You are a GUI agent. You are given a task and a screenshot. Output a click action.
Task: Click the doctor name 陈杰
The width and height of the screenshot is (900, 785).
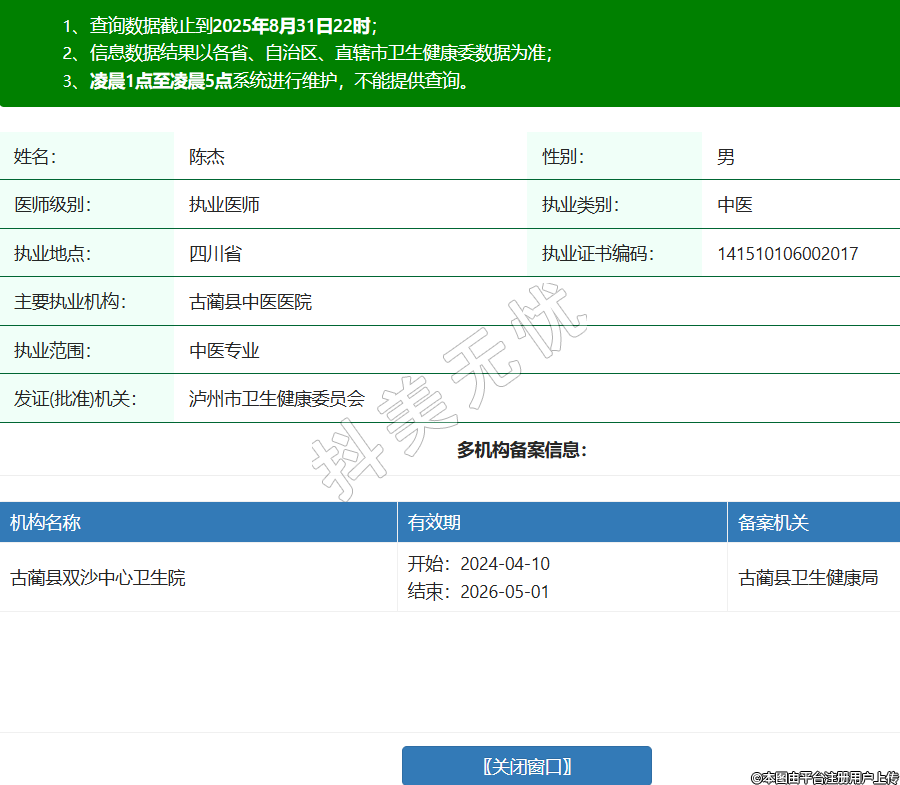[207, 157]
